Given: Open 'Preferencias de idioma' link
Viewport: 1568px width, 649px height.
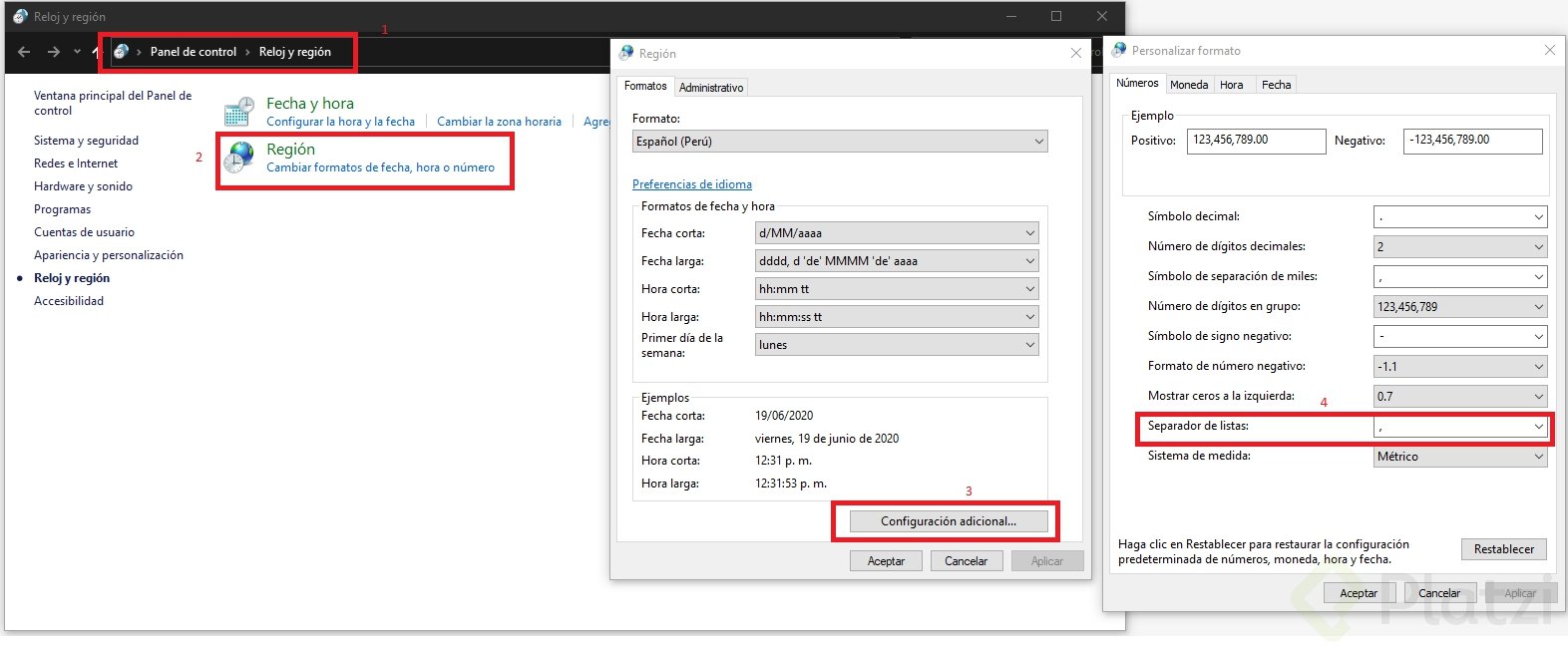Looking at the screenshot, I should [x=692, y=184].
